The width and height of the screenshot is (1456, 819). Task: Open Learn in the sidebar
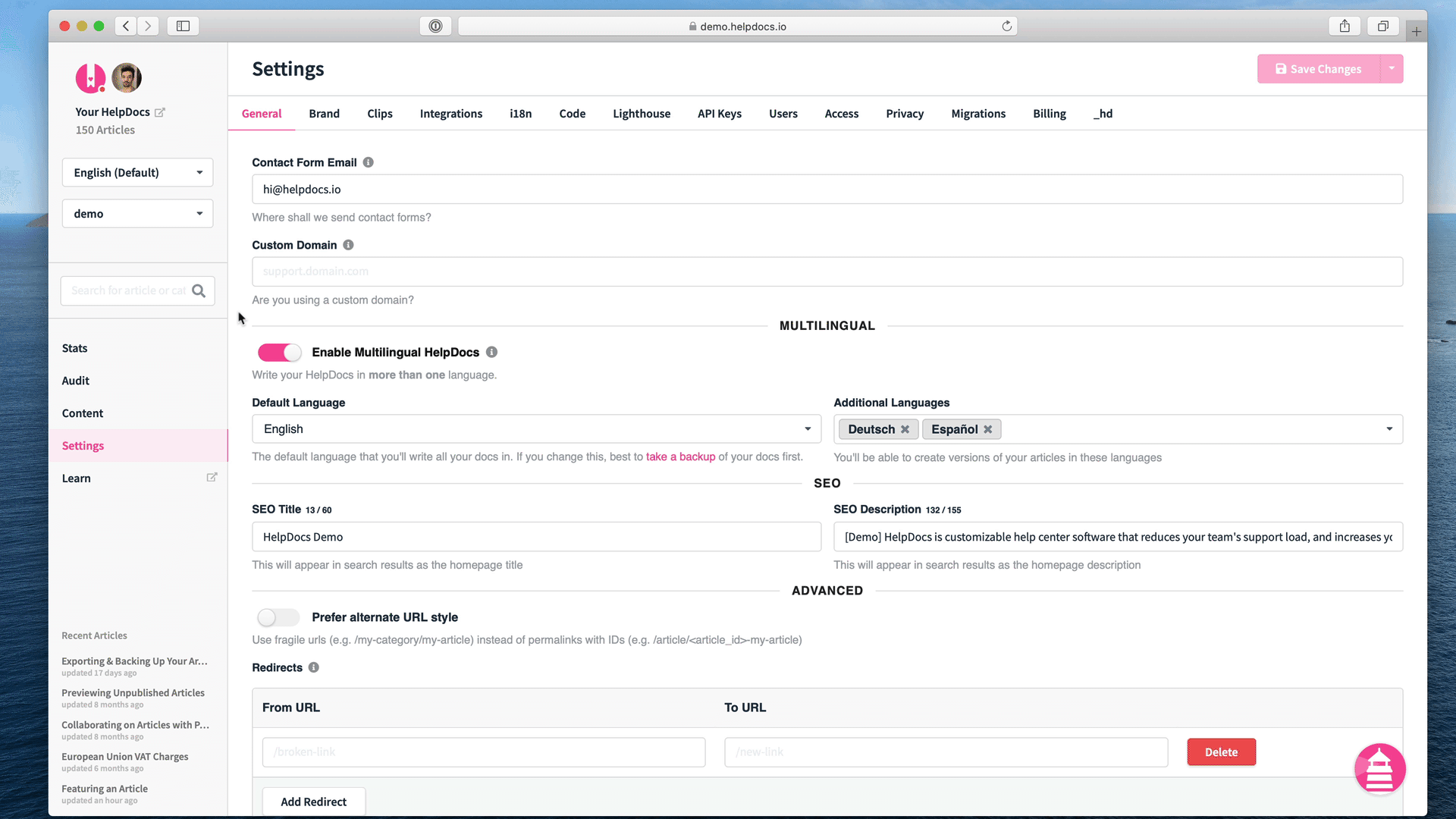pos(76,479)
